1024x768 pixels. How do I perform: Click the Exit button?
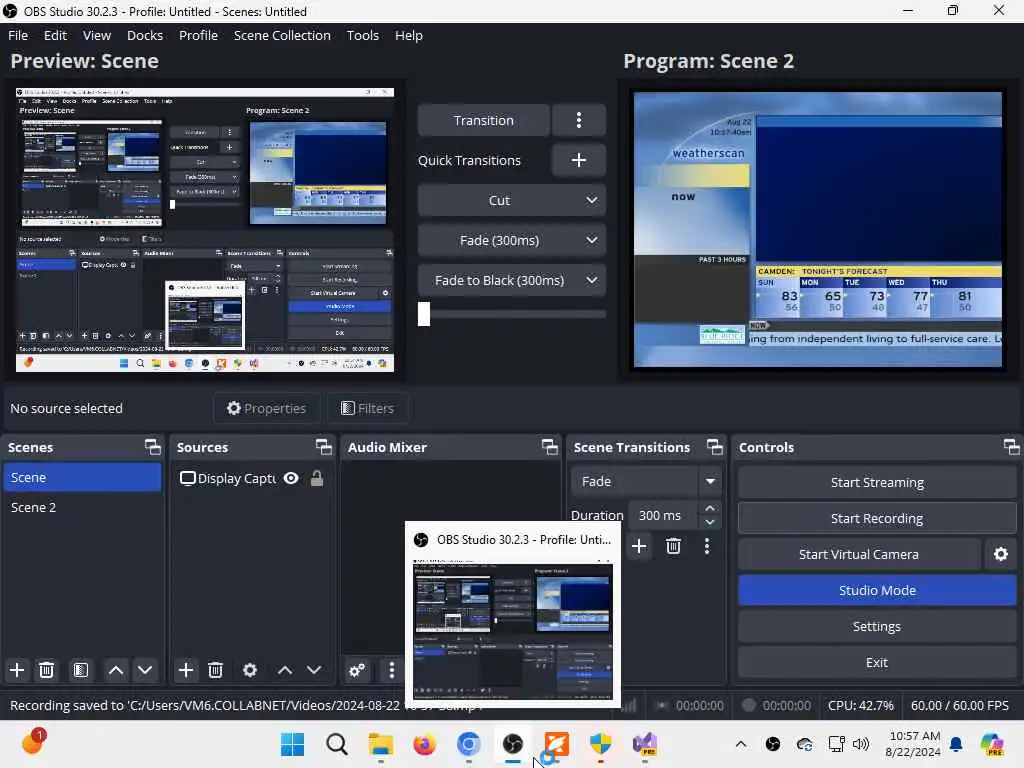point(876,662)
